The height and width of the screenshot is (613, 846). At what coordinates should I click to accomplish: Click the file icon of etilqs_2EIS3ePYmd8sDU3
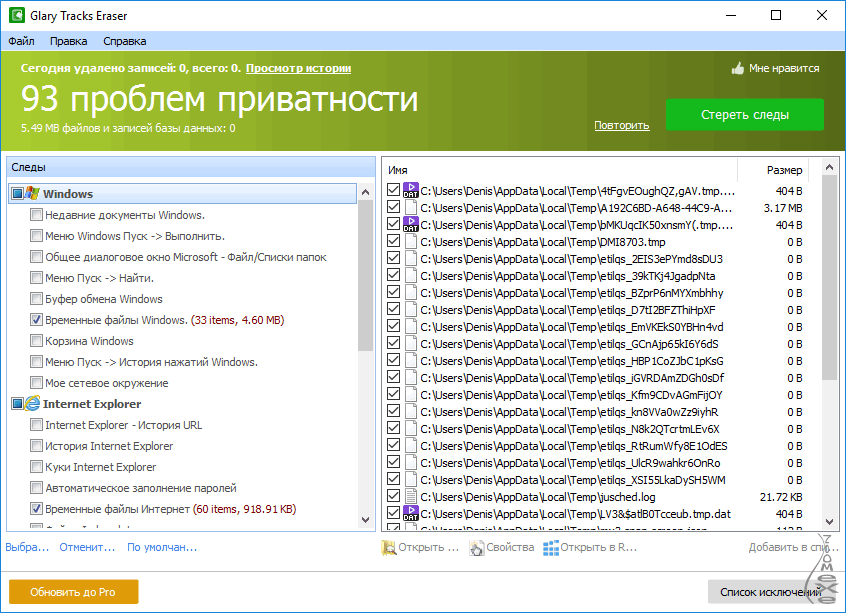(411, 258)
